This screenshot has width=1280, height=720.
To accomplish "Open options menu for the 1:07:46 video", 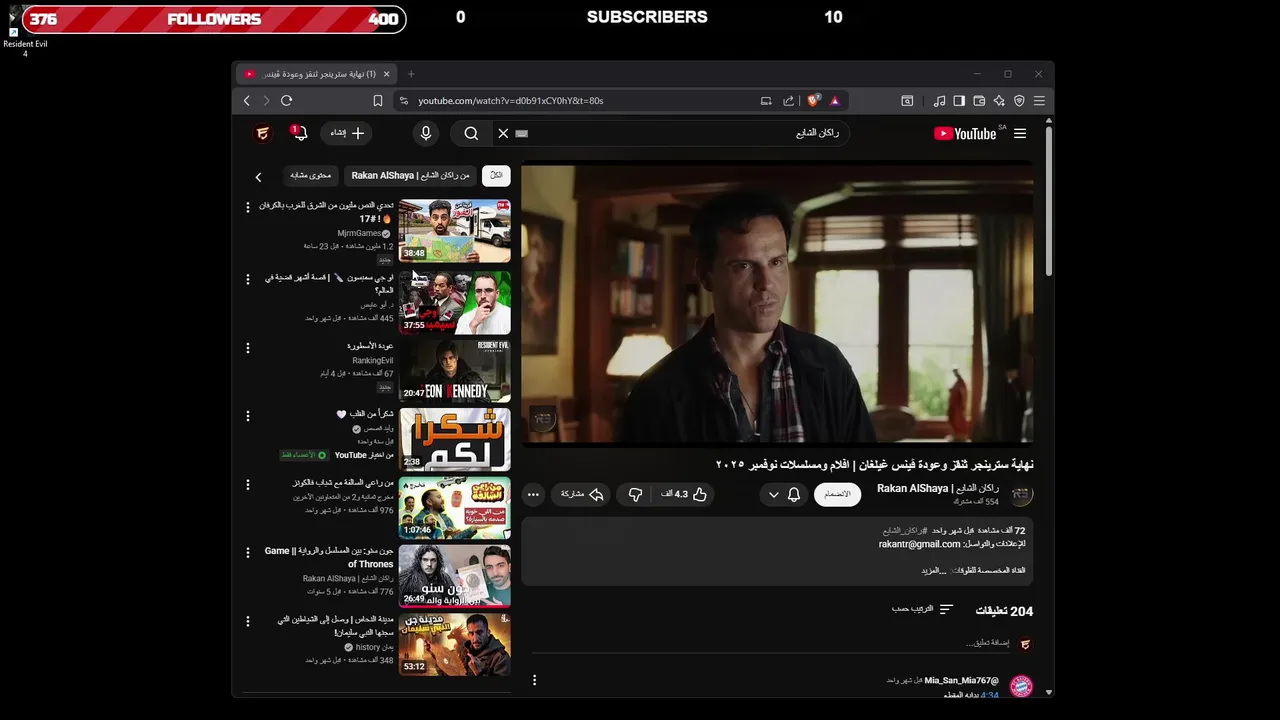I will point(248,485).
